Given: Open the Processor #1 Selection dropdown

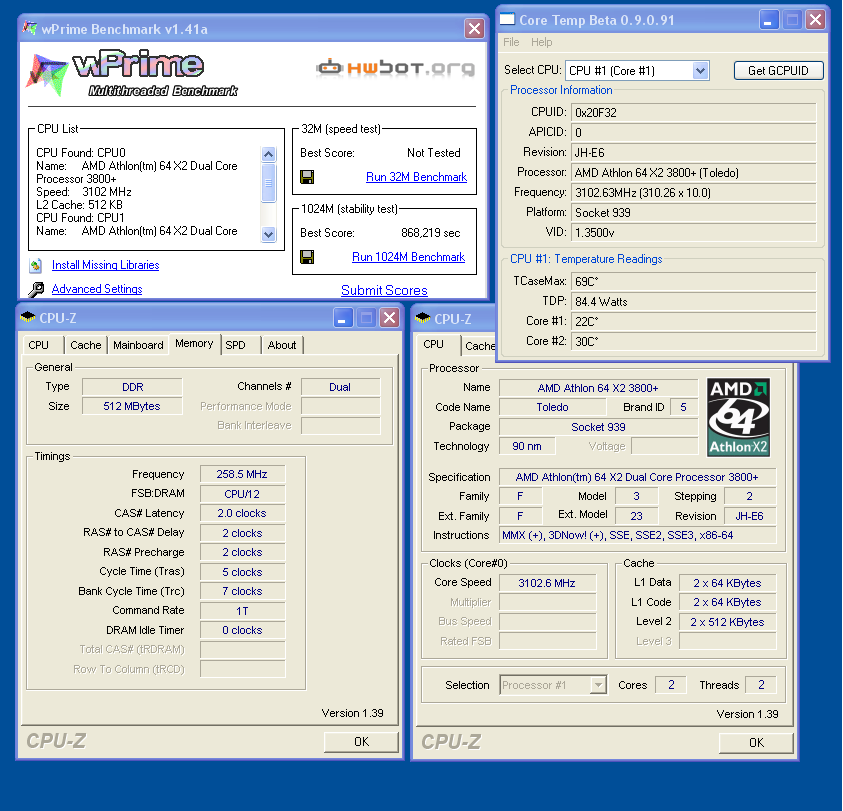Looking at the screenshot, I should click(x=597, y=685).
